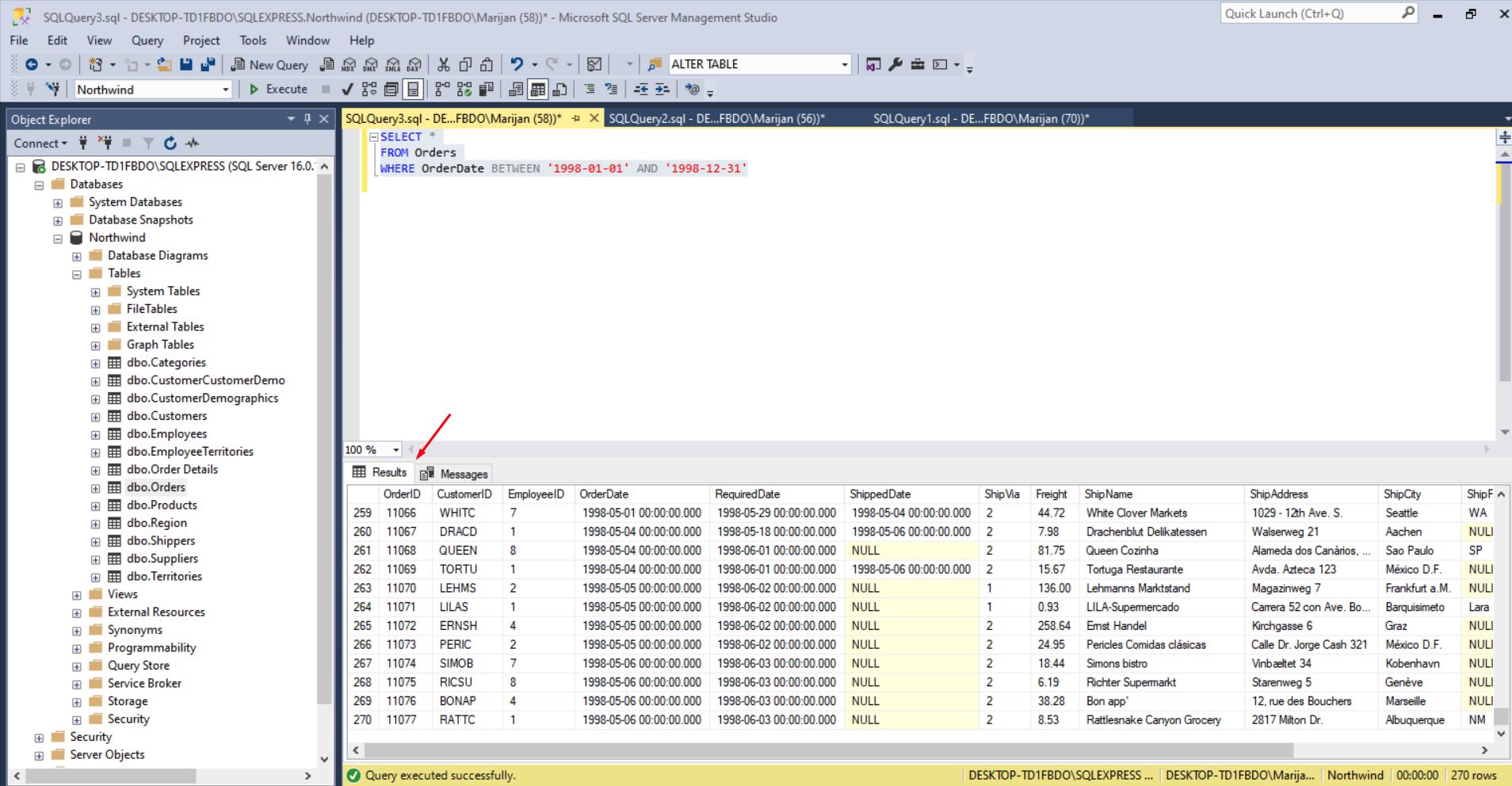1512x786 pixels.
Task: Open the Toolbox briefcase icon
Action: (918, 64)
